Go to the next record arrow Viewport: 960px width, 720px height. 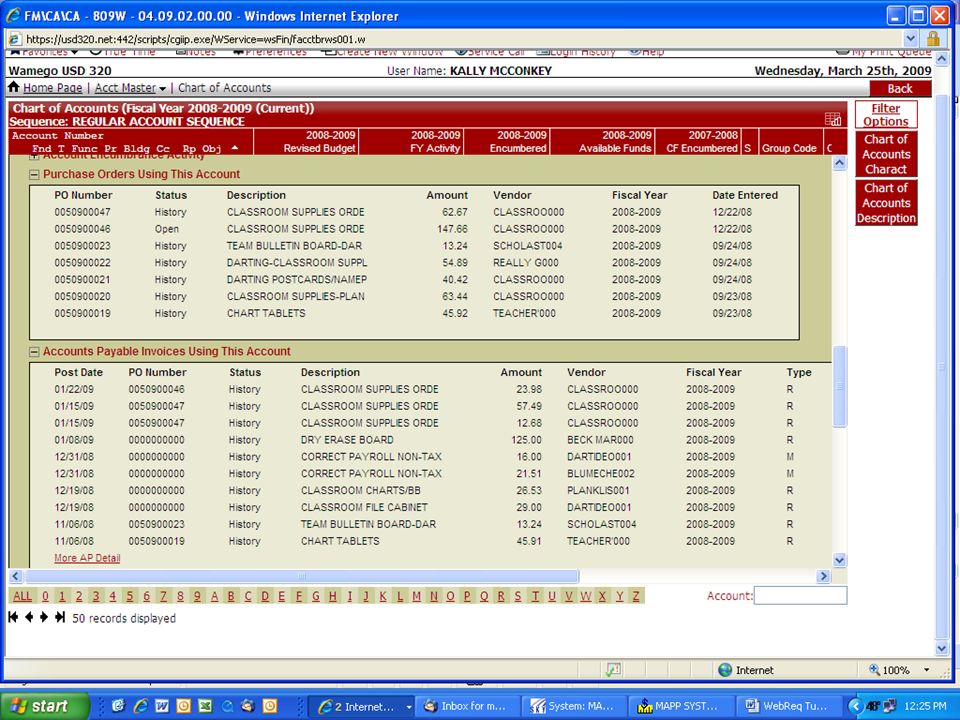coord(43,617)
